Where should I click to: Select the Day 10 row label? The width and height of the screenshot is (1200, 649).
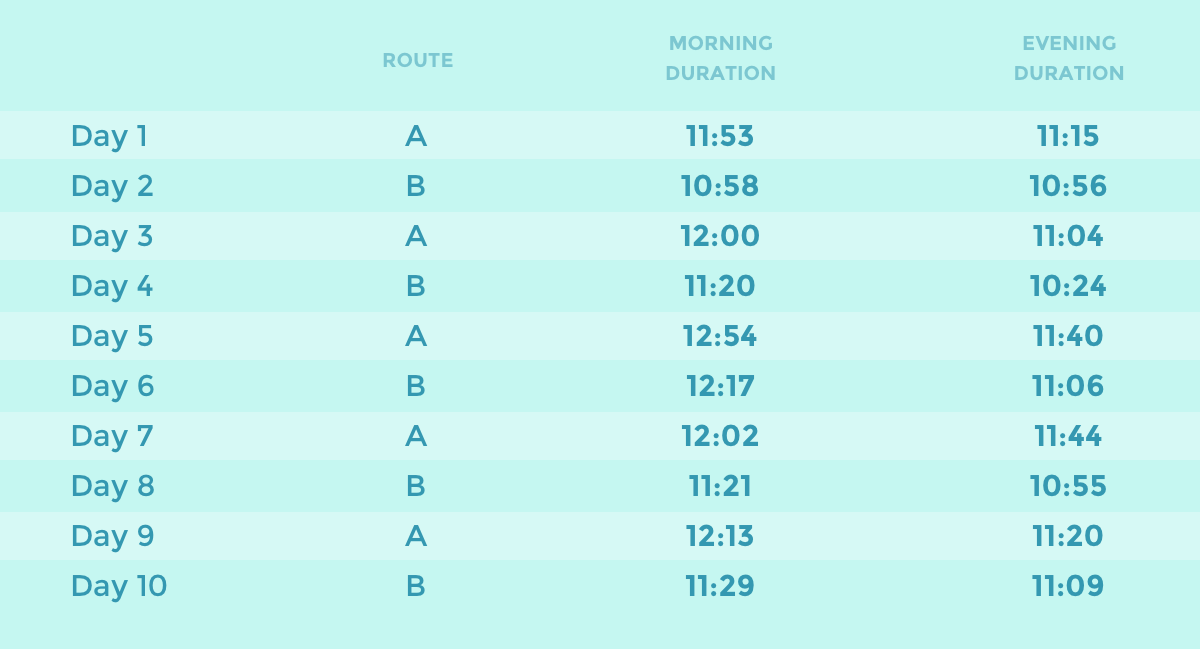coord(119,586)
